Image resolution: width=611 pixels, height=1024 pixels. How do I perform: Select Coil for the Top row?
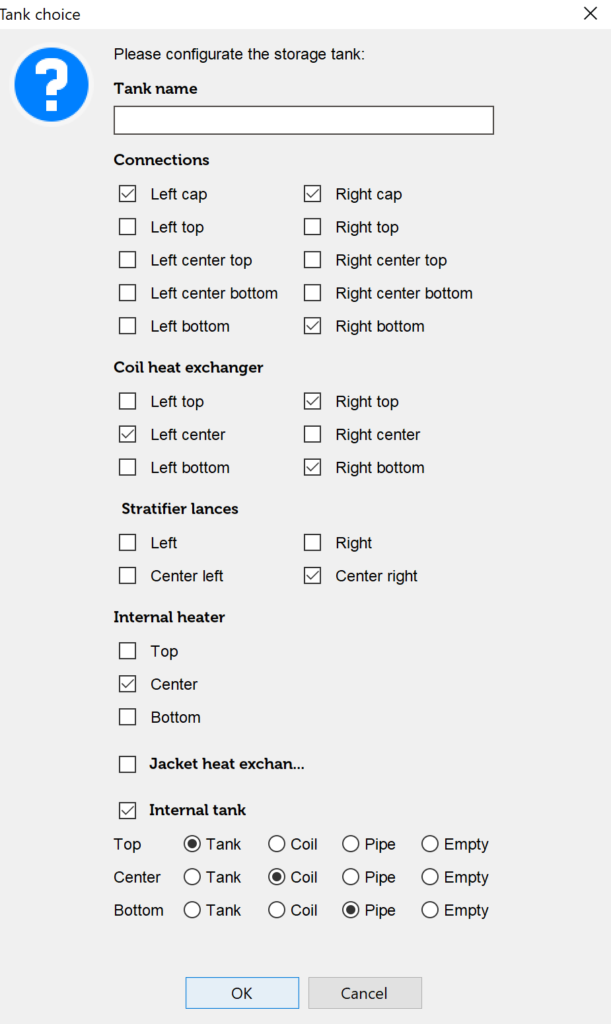pos(276,844)
